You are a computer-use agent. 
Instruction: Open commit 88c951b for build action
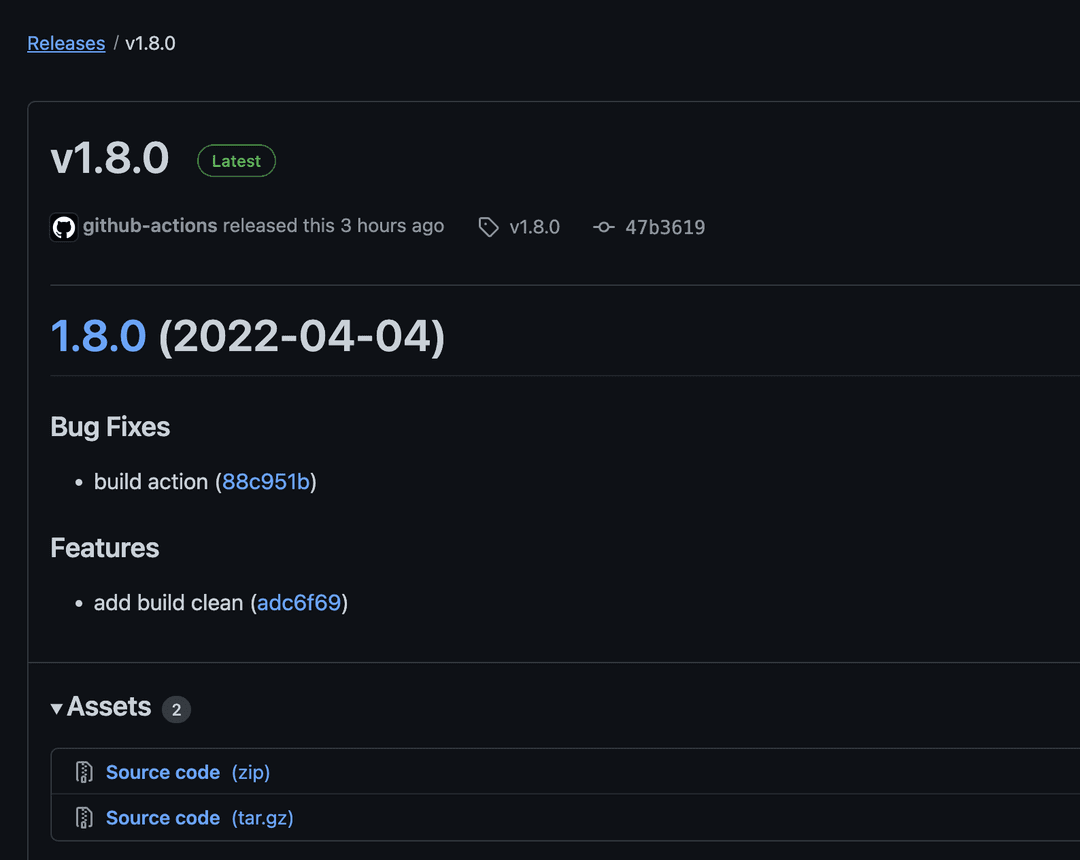pyautogui.click(x=266, y=482)
